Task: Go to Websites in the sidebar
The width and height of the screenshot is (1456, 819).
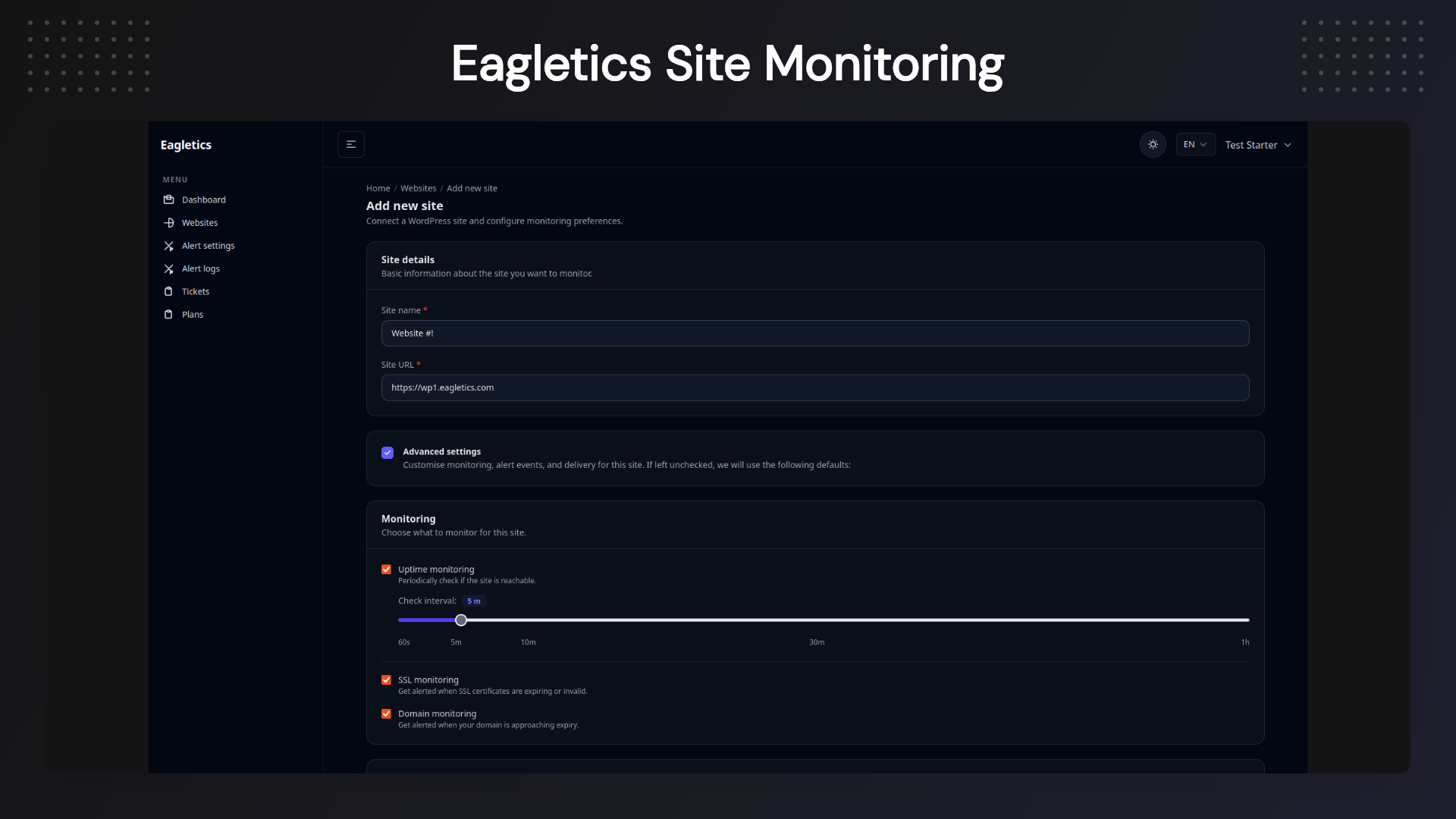Action: (x=200, y=223)
